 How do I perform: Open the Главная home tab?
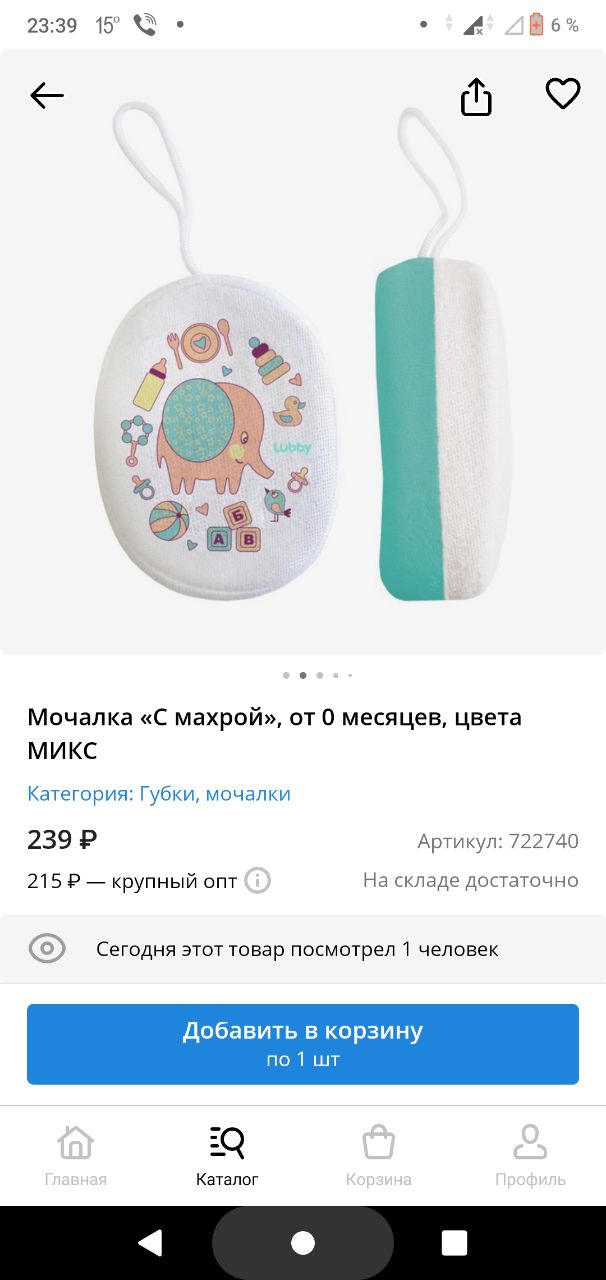tap(76, 1157)
